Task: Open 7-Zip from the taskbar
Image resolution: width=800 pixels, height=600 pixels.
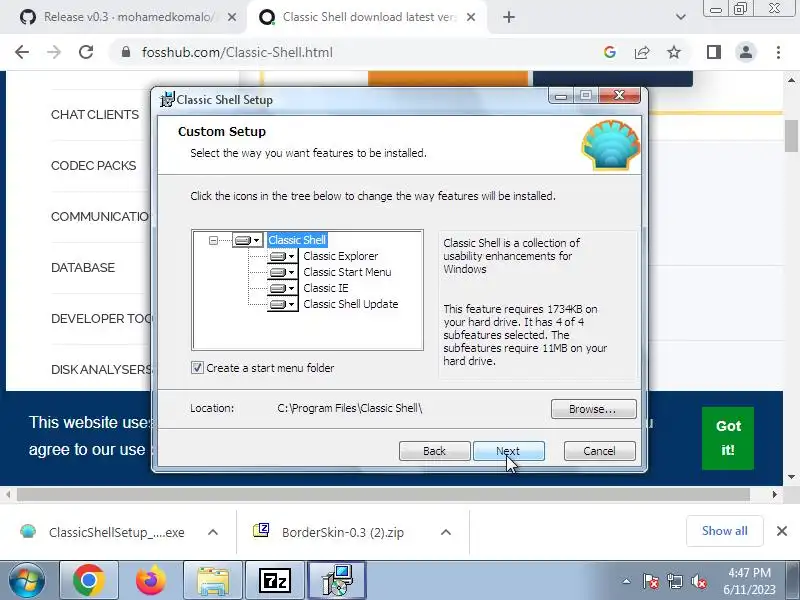Action: click(275, 581)
